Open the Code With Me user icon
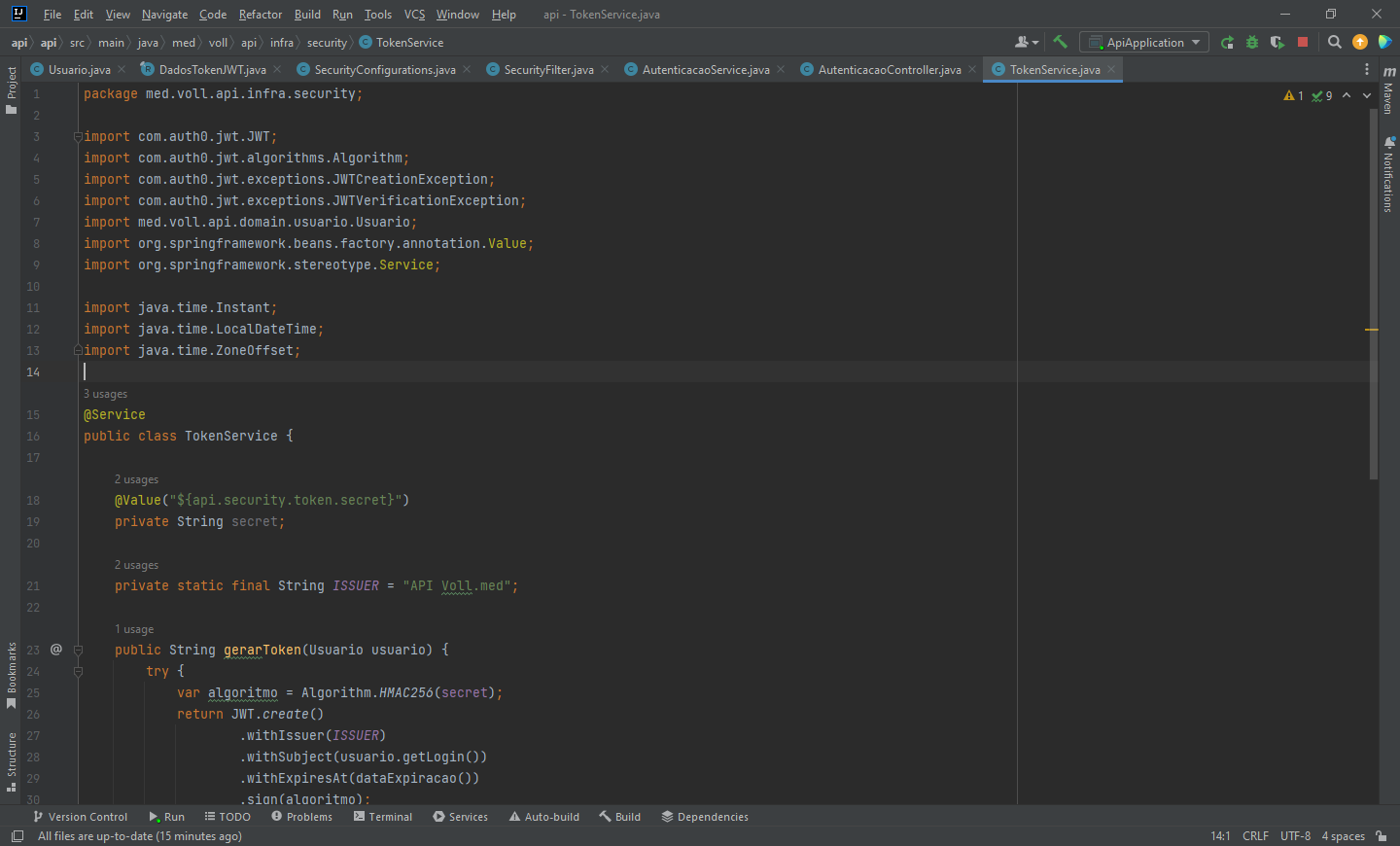The width and height of the screenshot is (1400, 846). [x=1026, y=42]
